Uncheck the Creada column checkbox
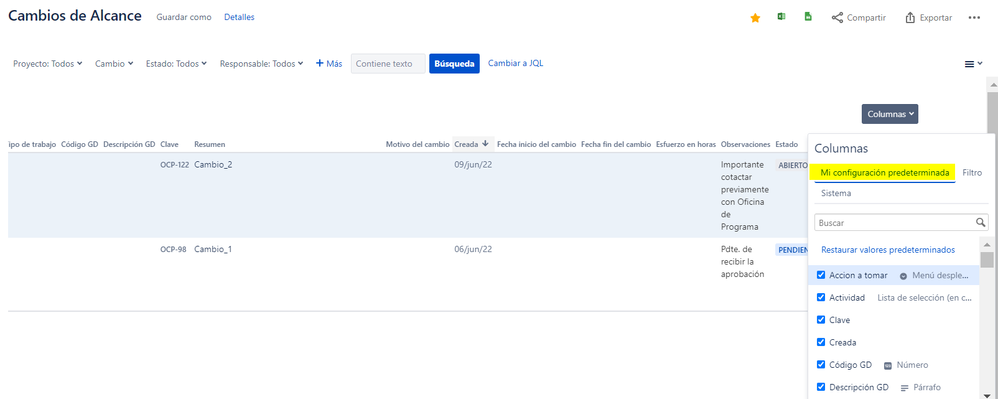 tap(821, 342)
